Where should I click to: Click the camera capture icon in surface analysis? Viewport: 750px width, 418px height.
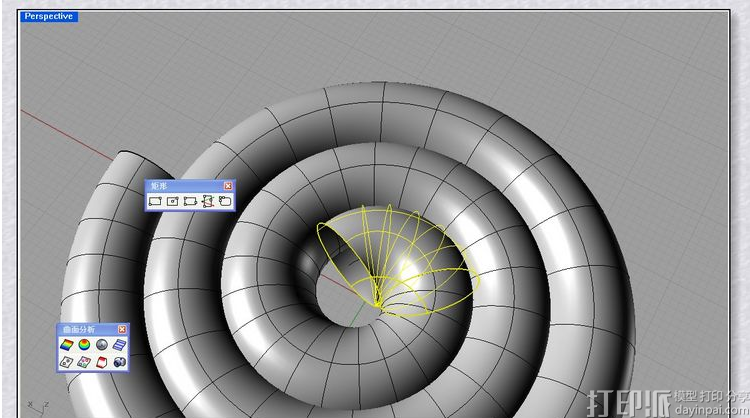(119, 362)
